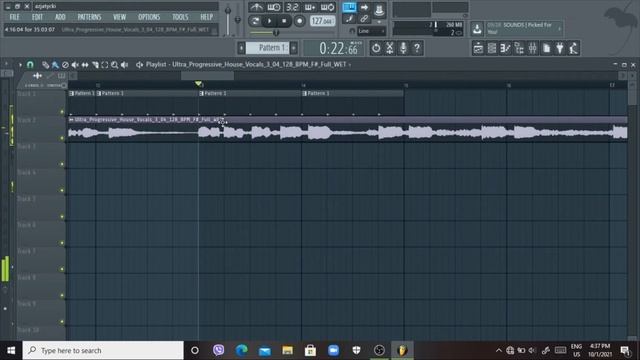Click the tempo display showing 127
Screen dimensions: 640x360
pyautogui.click(x=322, y=21)
